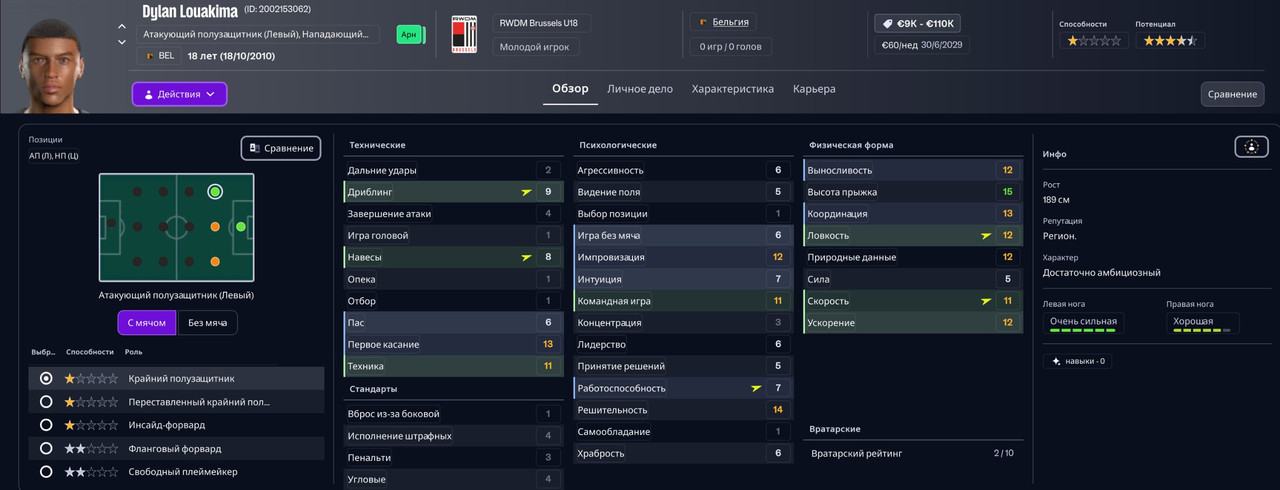
Task: Click the Решительность attribute row
Action: coord(684,410)
